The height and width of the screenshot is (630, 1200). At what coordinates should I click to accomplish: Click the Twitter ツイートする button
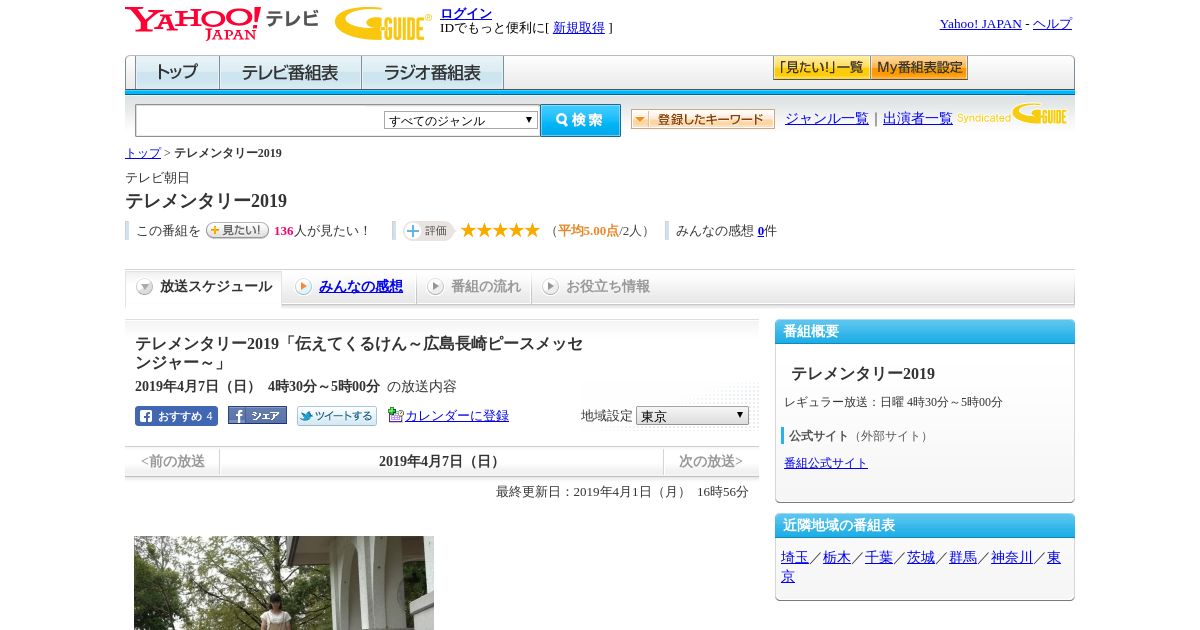point(337,416)
